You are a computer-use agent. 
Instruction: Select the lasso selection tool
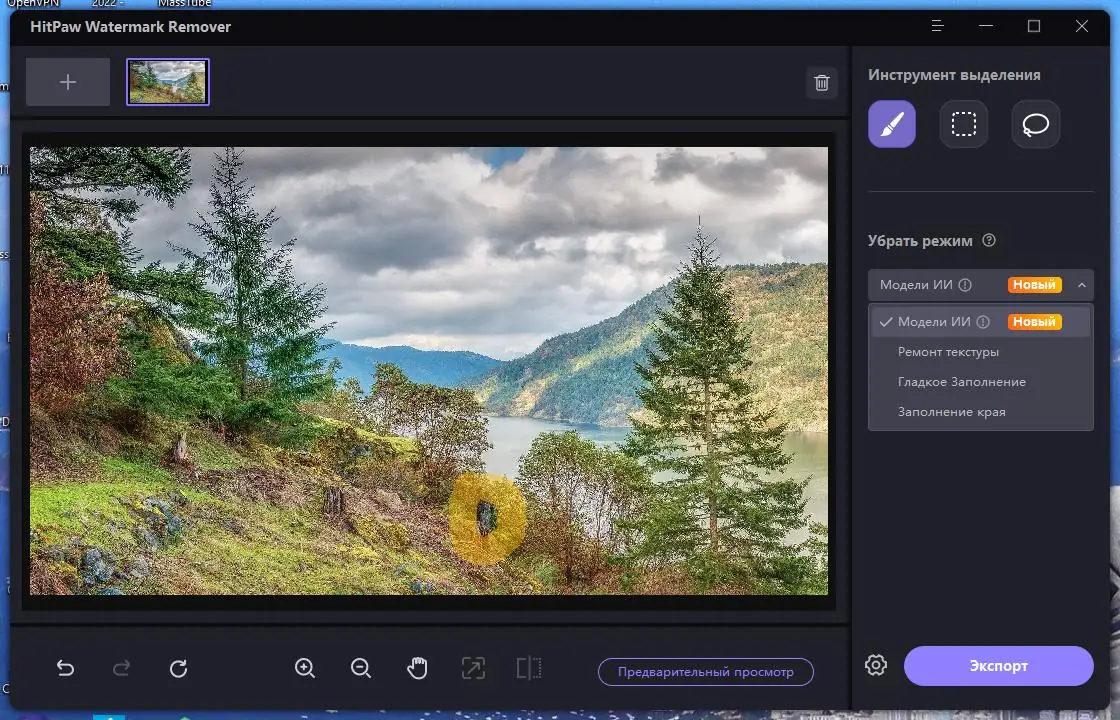click(x=1034, y=123)
